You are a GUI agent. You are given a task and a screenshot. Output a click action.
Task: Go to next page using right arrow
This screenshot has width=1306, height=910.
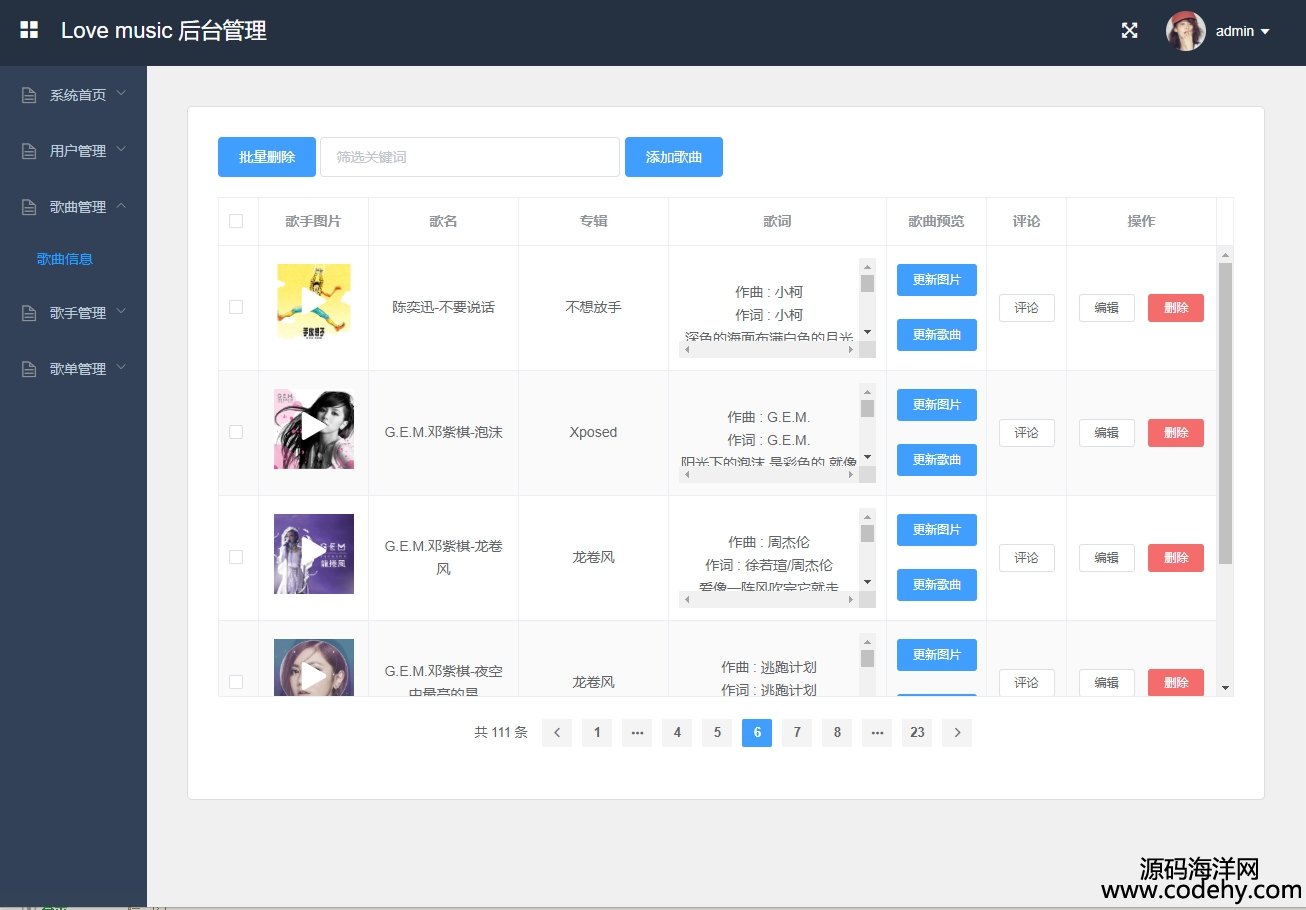click(957, 733)
